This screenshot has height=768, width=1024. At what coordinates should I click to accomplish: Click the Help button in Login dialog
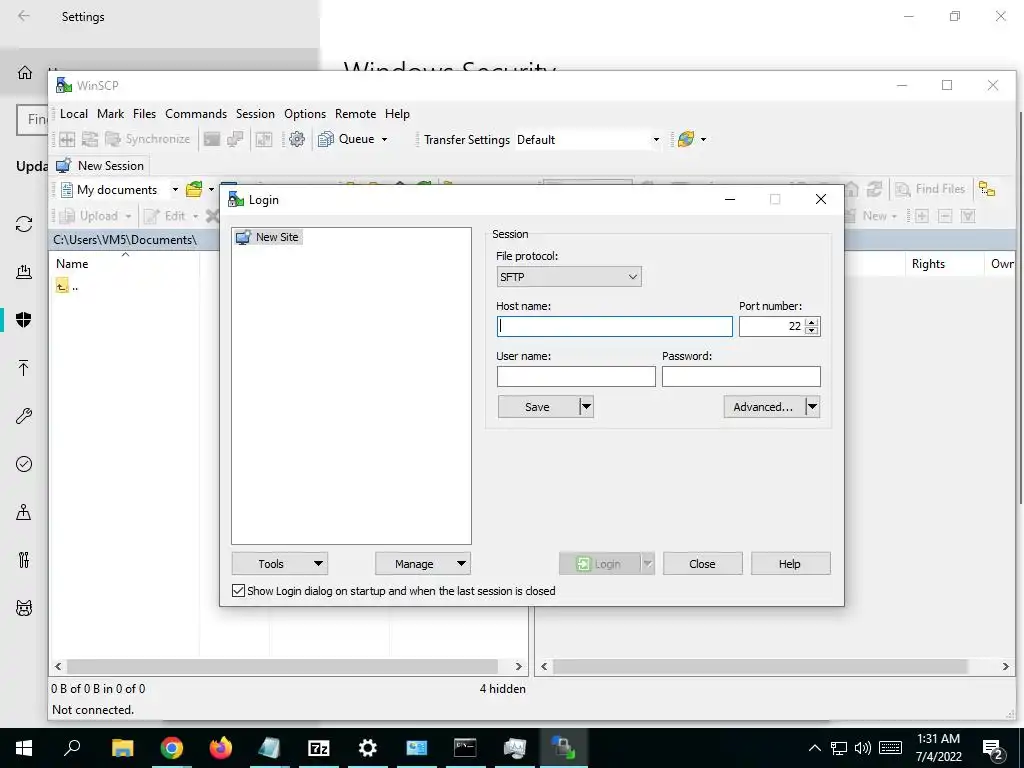[x=790, y=564]
